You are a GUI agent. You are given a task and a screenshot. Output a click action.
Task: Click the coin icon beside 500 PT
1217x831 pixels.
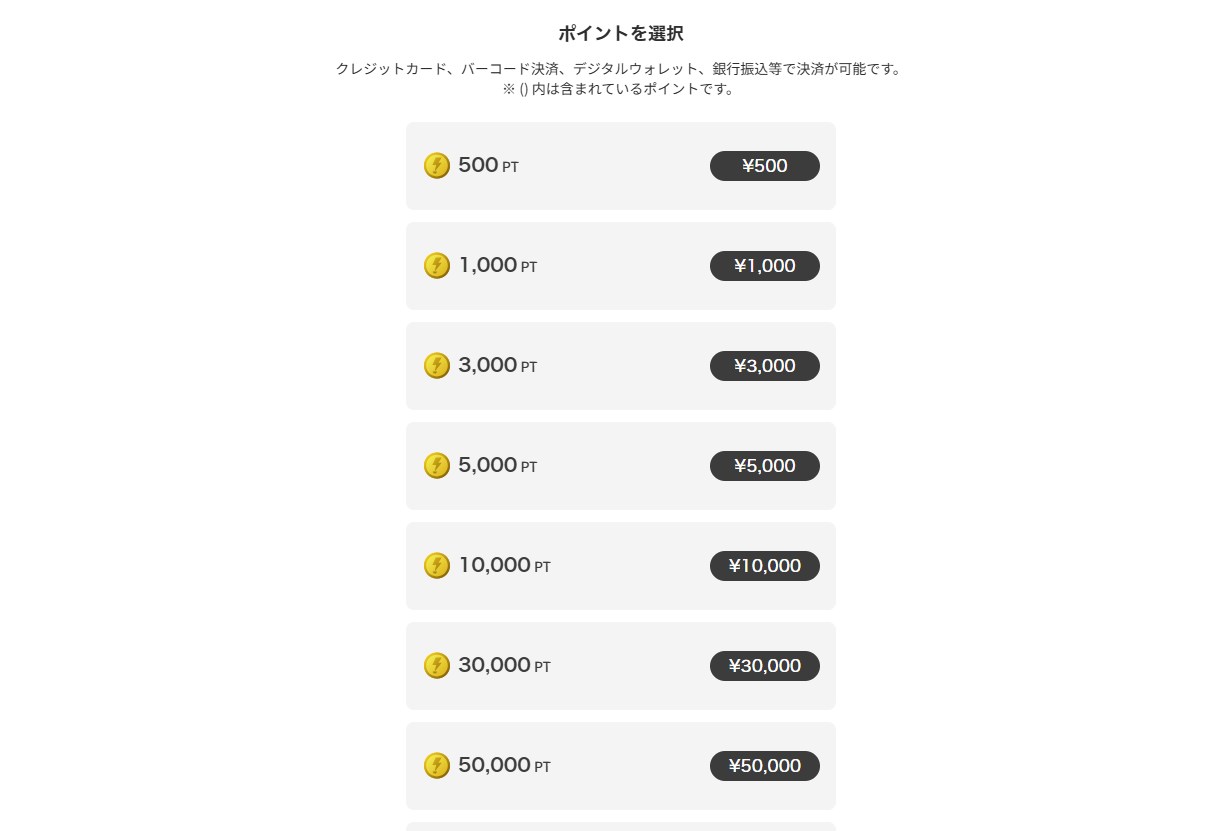[x=437, y=166]
